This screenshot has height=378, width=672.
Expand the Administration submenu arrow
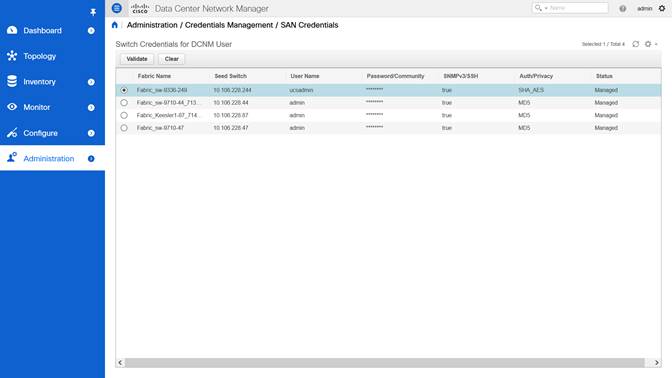point(91,159)
